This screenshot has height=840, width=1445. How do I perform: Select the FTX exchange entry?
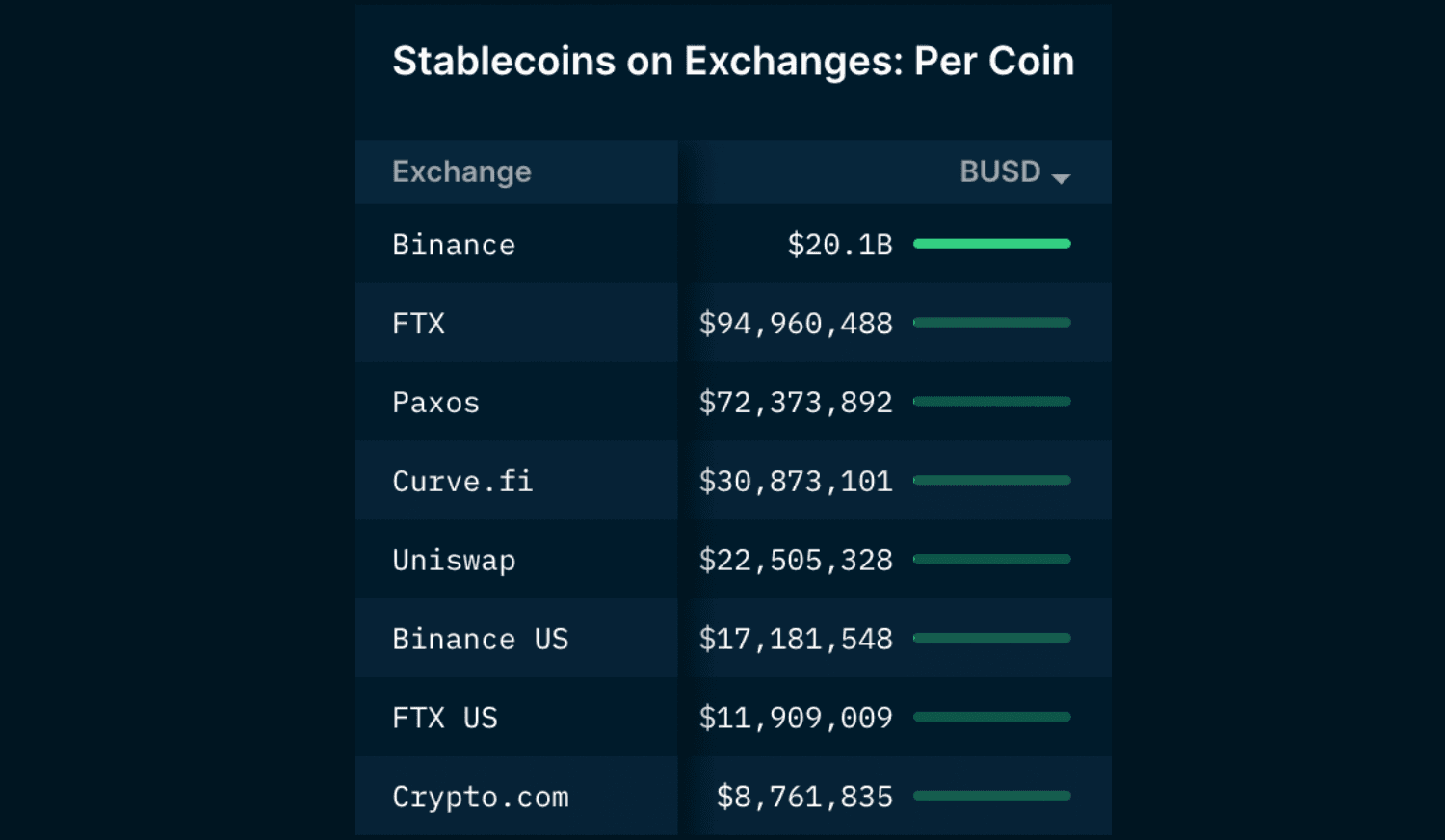pyautogui.click(x=418, y=324)
